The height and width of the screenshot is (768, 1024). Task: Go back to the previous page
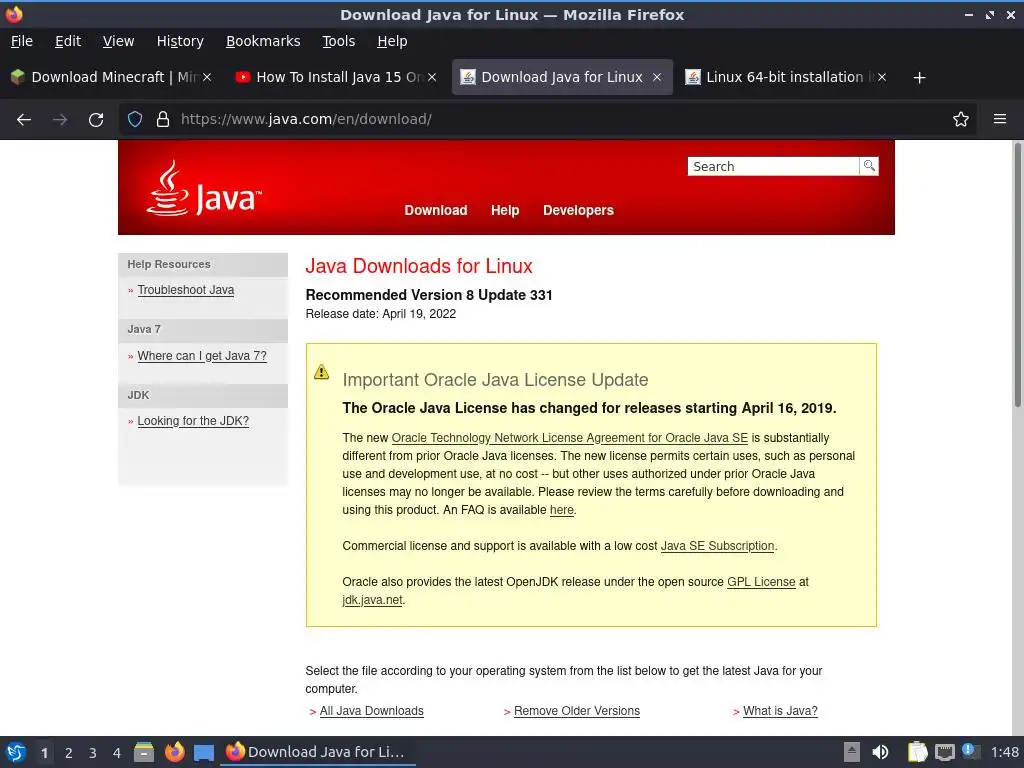point(24,120)
